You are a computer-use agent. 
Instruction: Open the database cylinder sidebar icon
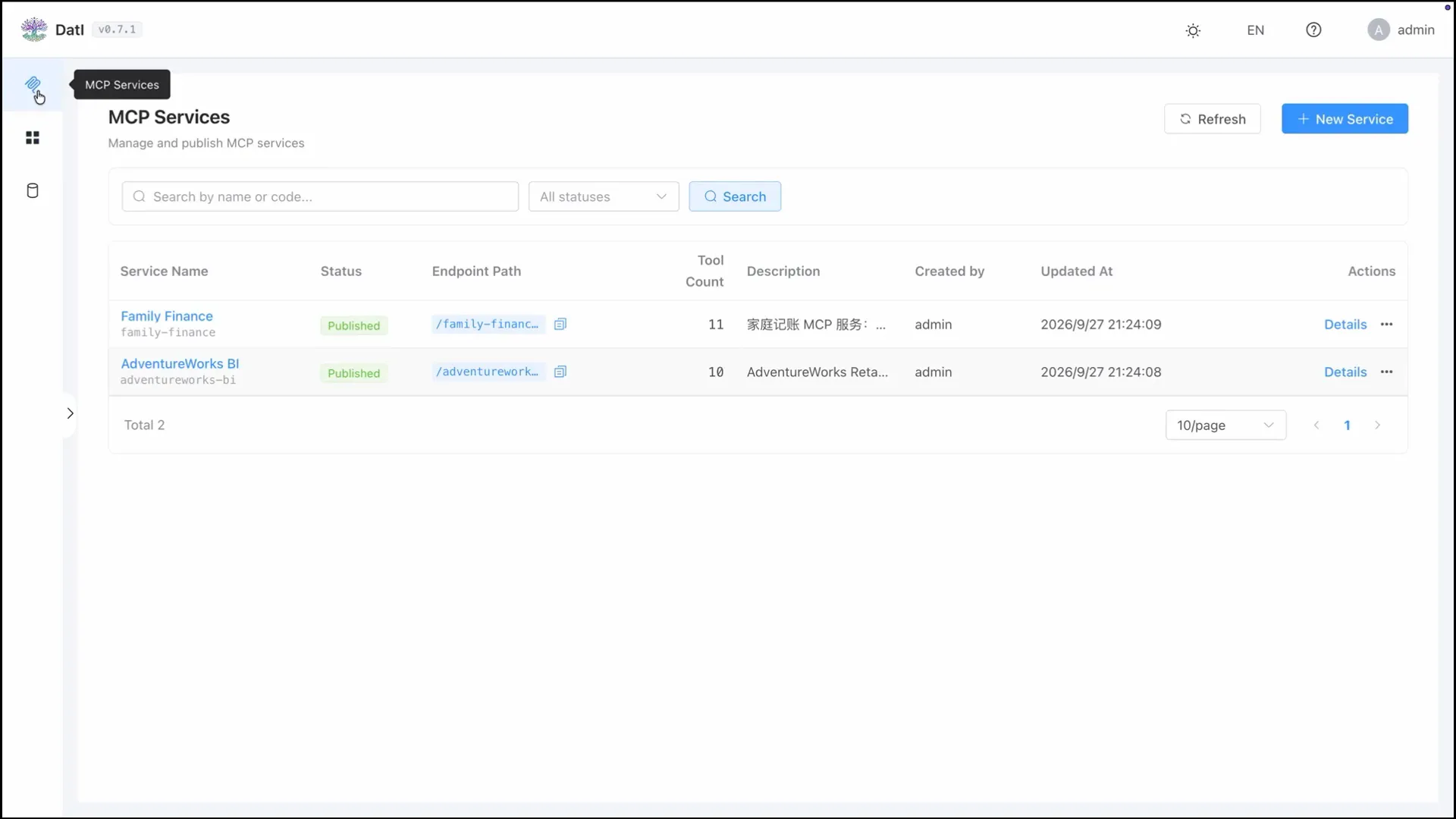(x=33, y=190)
